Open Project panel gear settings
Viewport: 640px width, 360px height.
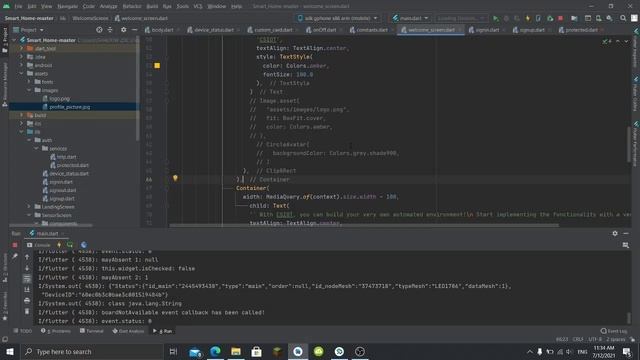click(124, 30)
